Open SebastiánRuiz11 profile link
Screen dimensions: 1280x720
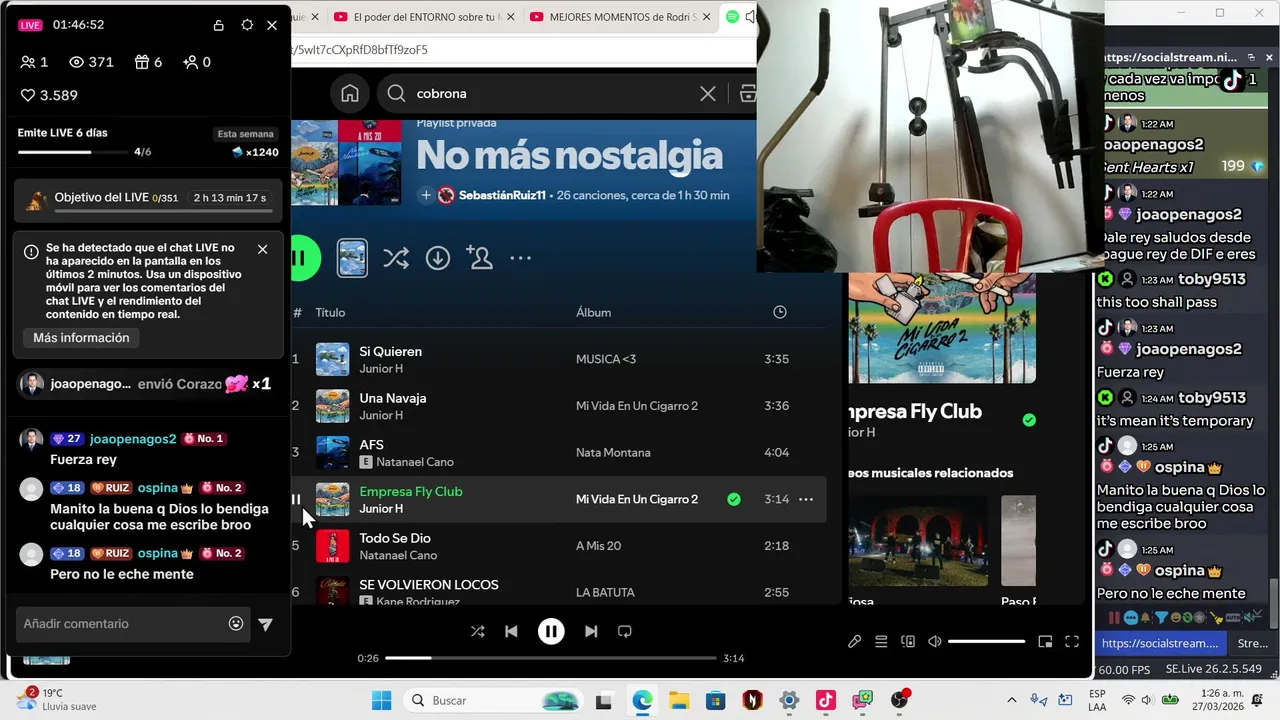pyautogui.click(x=502, y=195)
